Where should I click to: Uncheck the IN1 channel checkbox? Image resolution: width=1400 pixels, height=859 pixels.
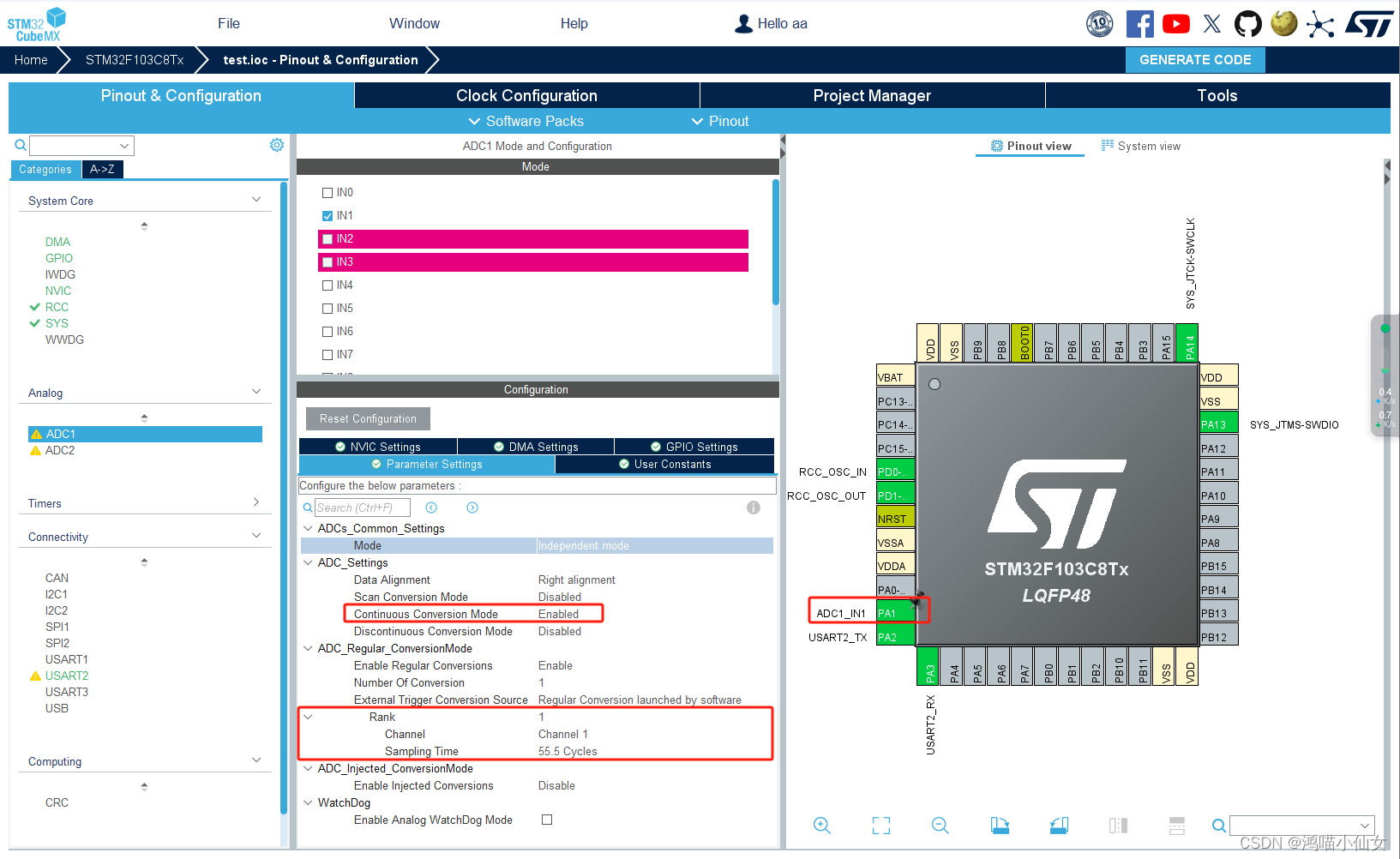point(327,216)
